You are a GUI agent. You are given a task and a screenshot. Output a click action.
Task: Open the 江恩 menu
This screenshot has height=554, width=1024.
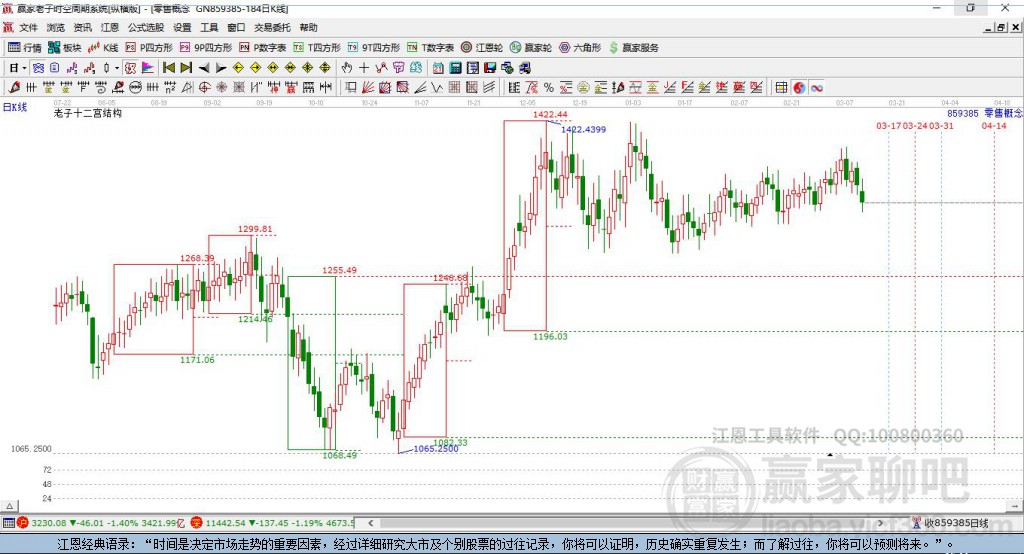tap(110, 27)
